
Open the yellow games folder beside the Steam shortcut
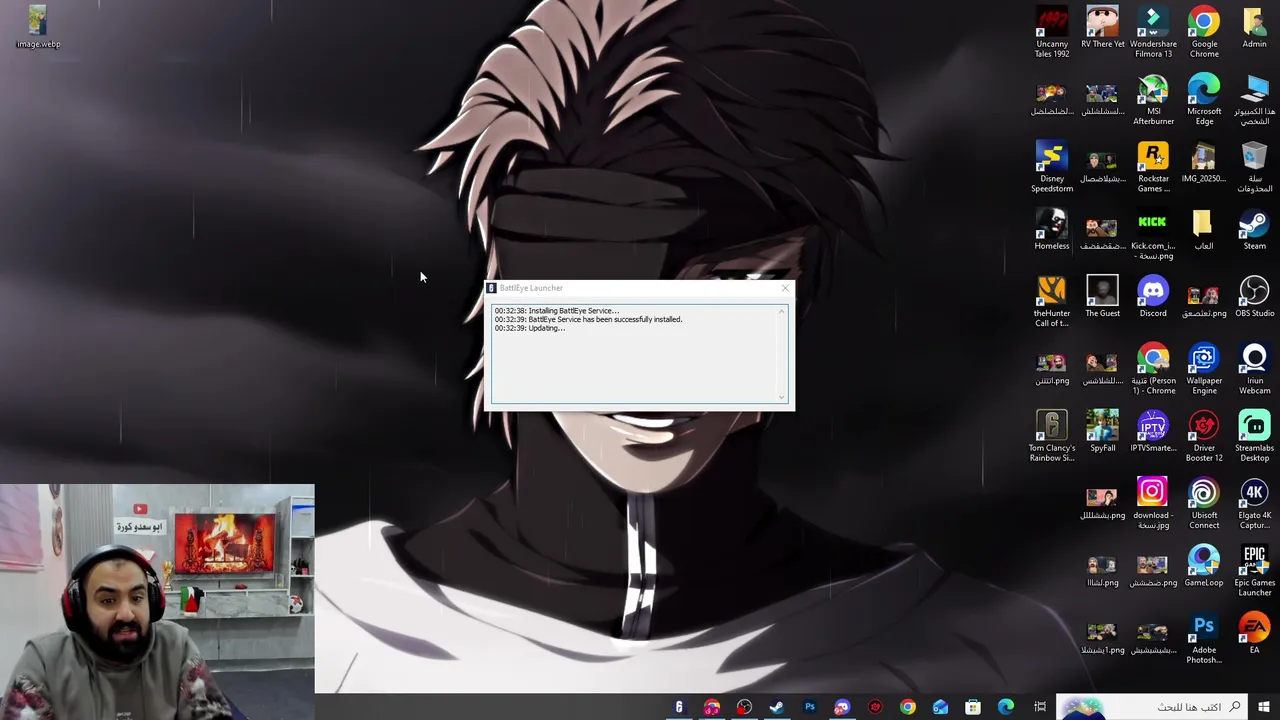(1204, 229)
